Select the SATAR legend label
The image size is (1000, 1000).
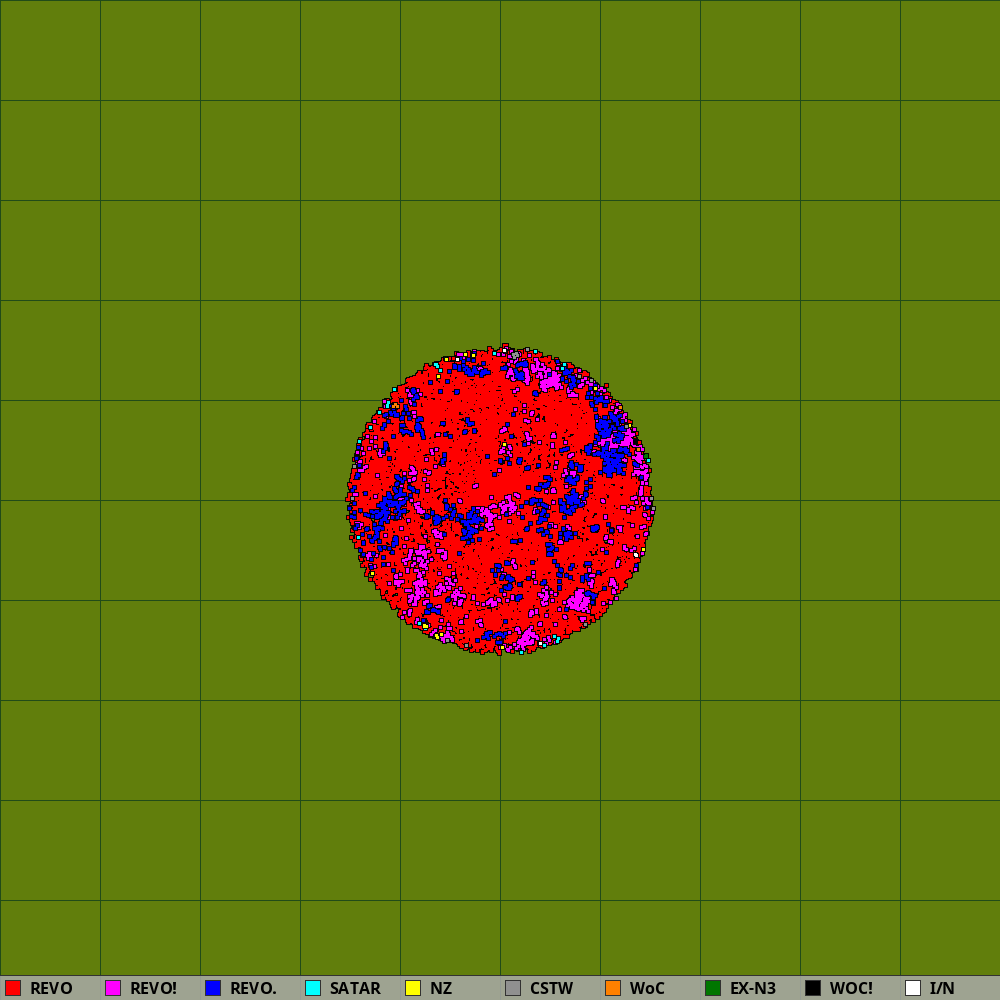(x=355, y=989)
